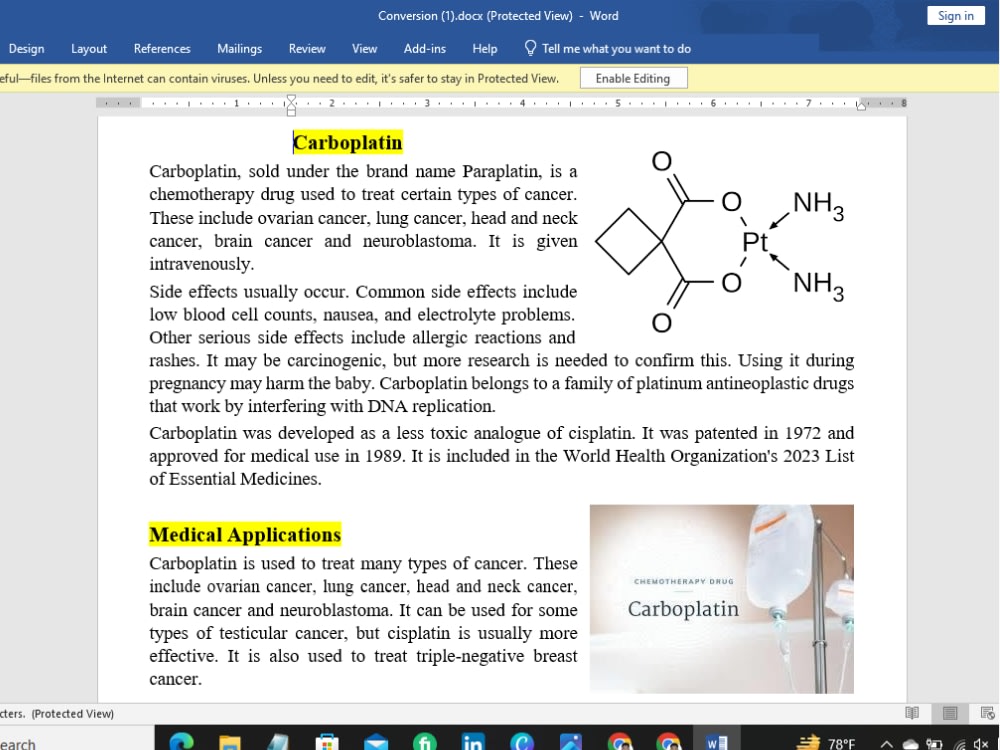Open the Wi-Fi network tray icon
The image size is (1000, 750).
click(960, 744)
